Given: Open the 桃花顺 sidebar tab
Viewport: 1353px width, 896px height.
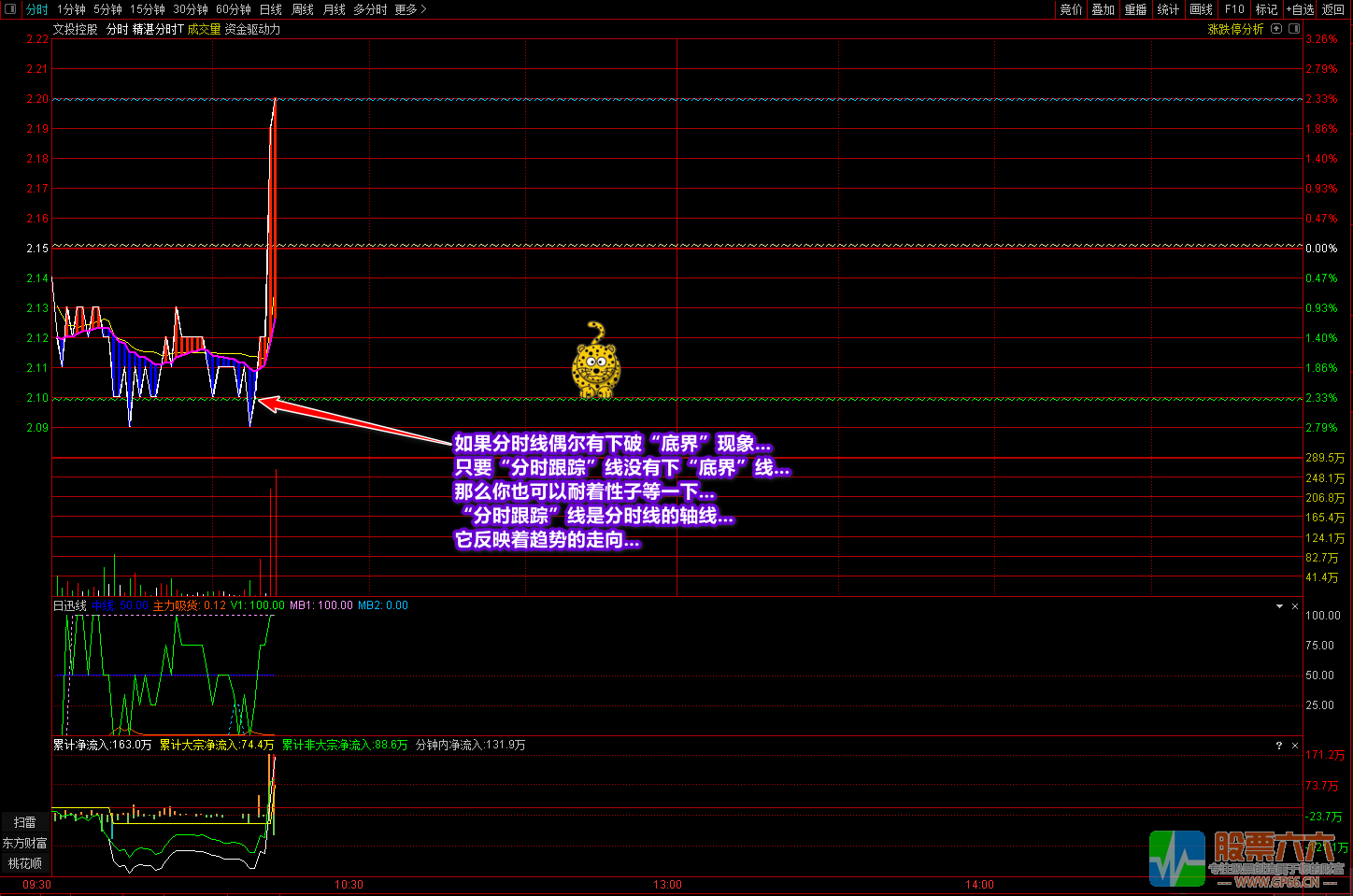Looking at the screenshot, I should pyautogui.click(x=24, y=863).
